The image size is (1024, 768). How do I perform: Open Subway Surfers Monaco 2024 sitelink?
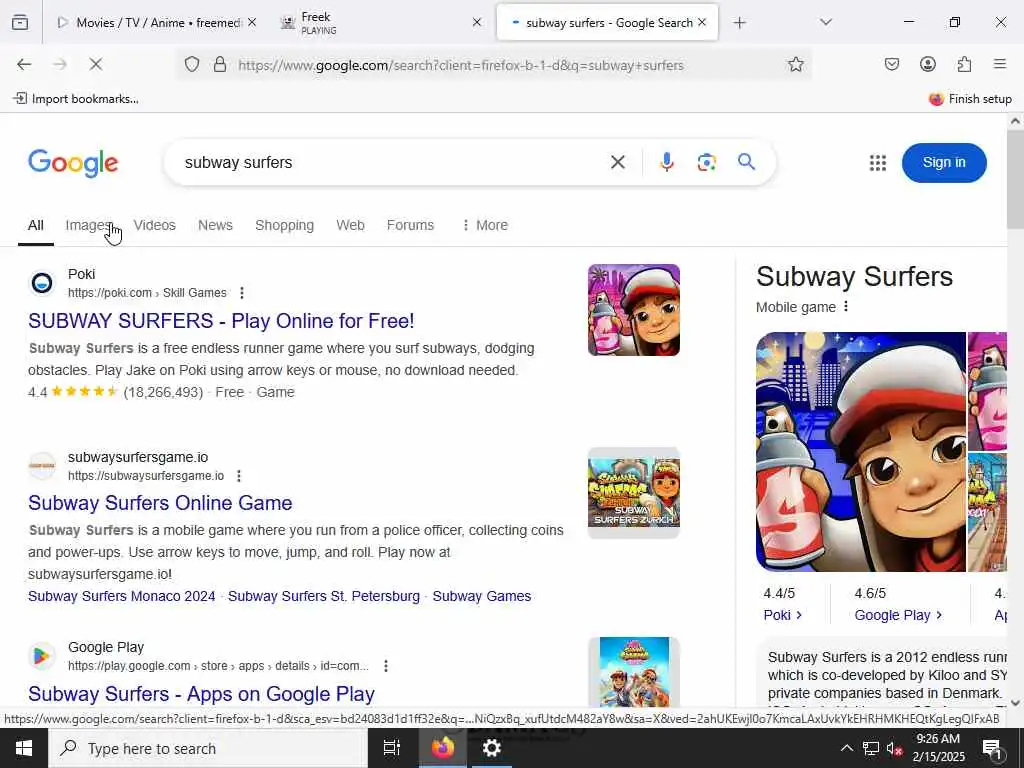pos(121,596)
